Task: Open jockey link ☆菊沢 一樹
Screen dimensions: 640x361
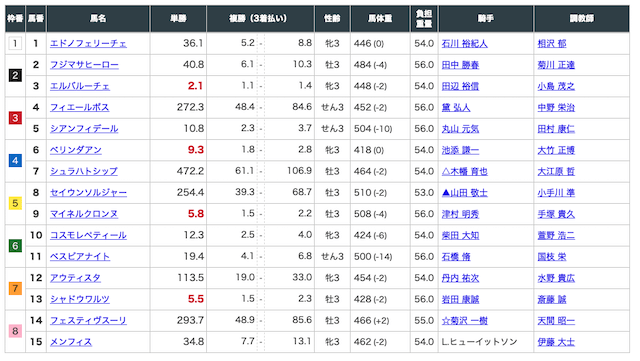Action: click(x=464, y=320)
